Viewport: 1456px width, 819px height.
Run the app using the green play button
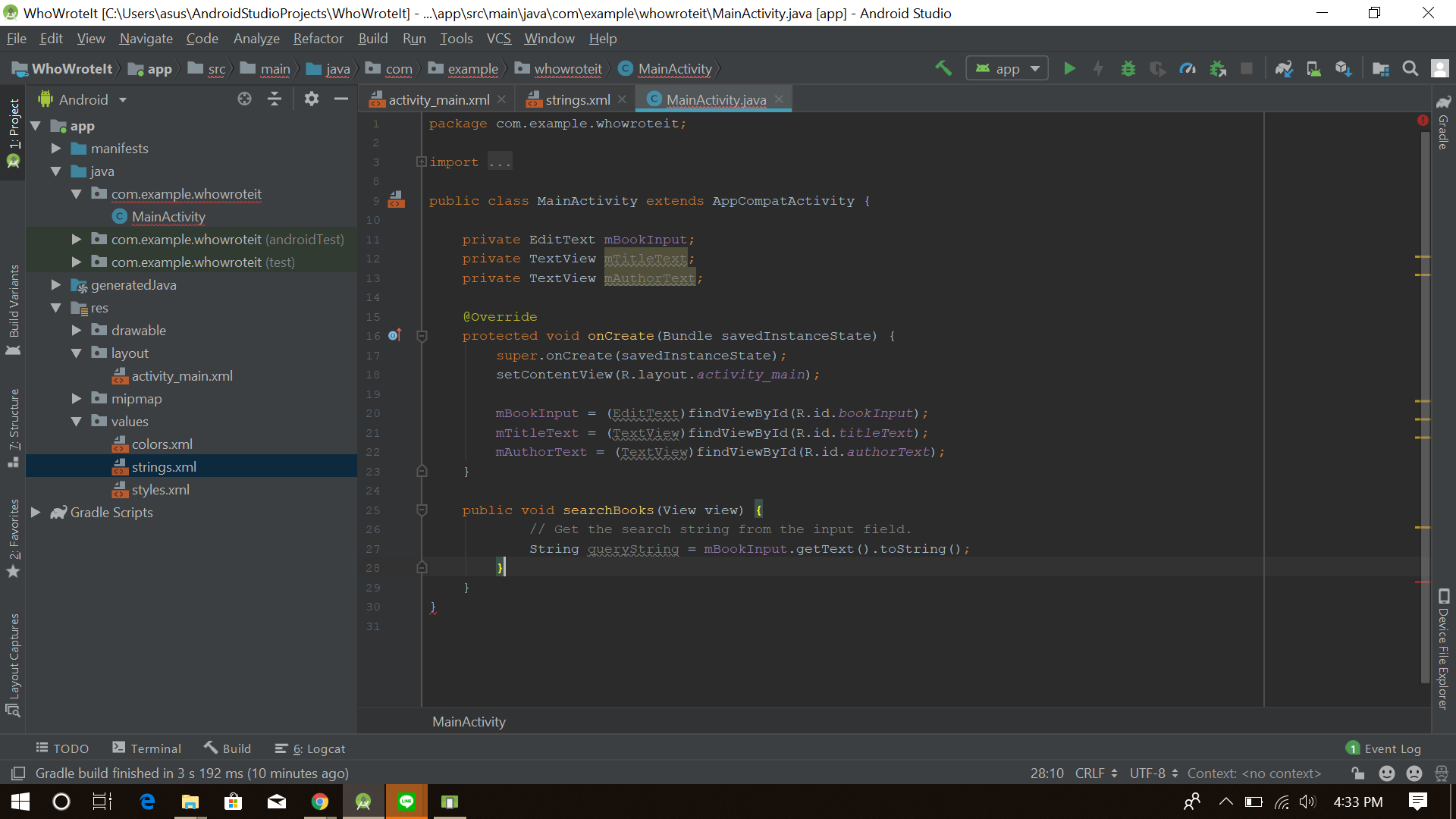click(x=1069, y=68)
